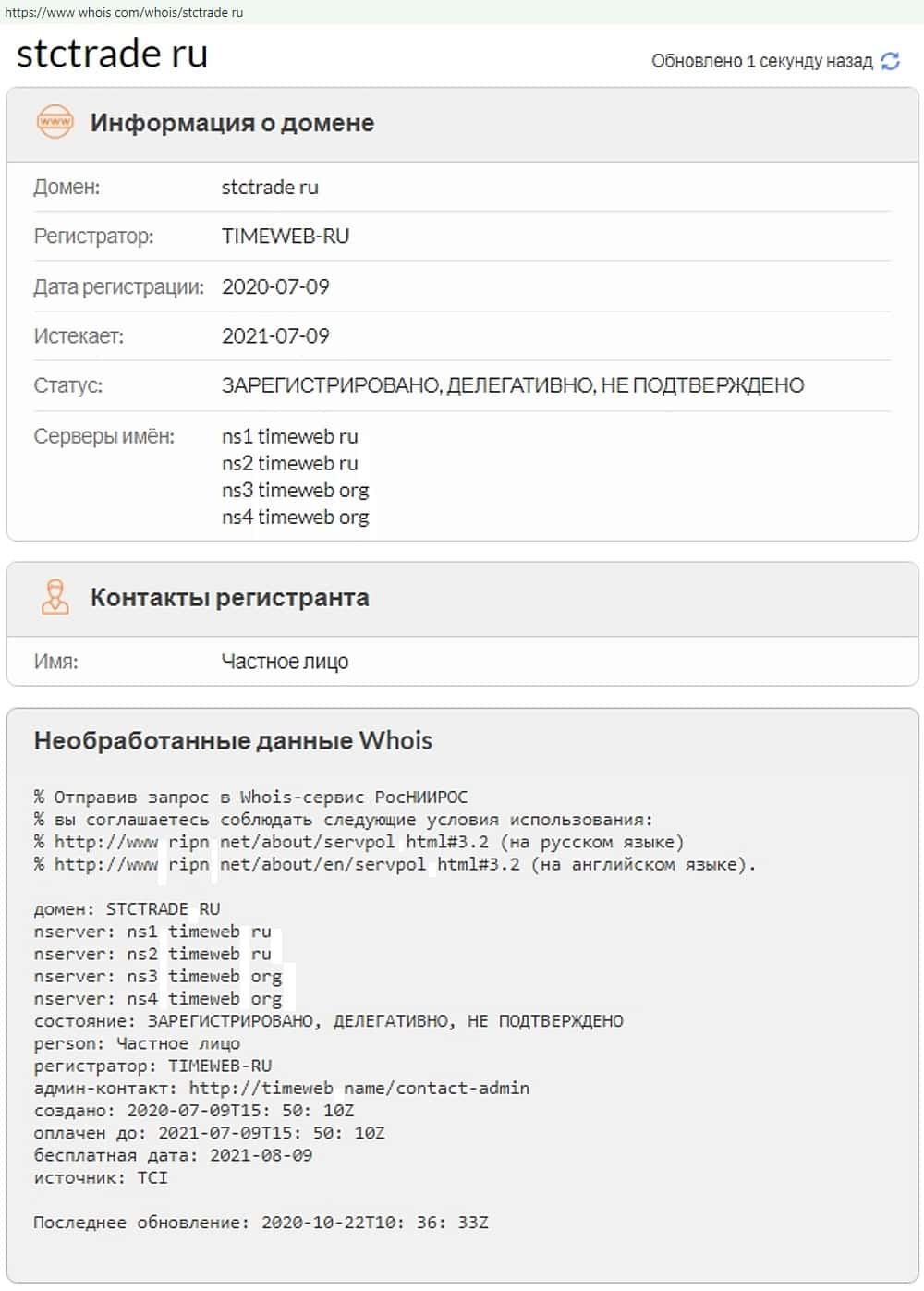The height and width of the screenshot is (1291, 924).
Task: Open the timeweb contact-admin link
Action: click(x=359, y=1089)
